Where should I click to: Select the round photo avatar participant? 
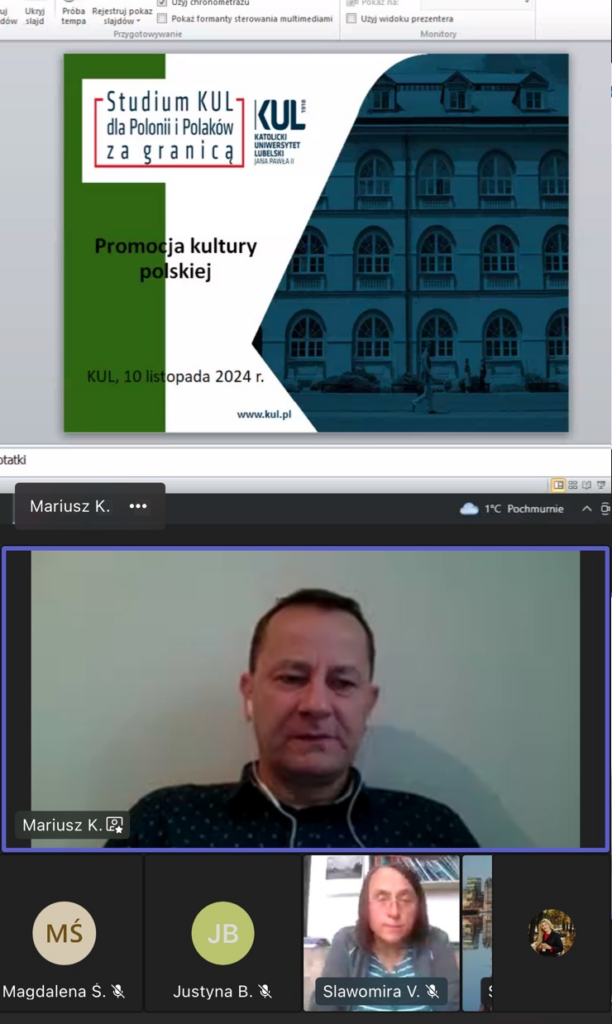tap(551, 933)
